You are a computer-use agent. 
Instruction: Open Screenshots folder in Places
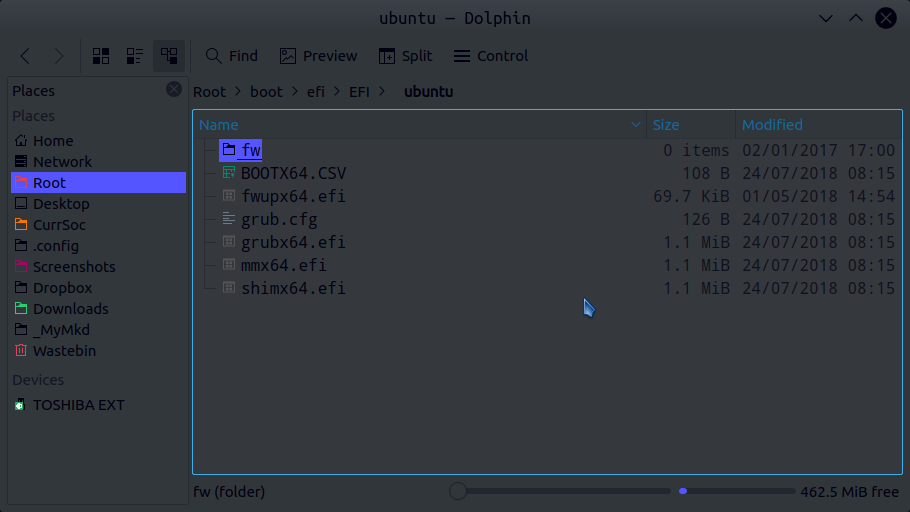pos(98,267)
